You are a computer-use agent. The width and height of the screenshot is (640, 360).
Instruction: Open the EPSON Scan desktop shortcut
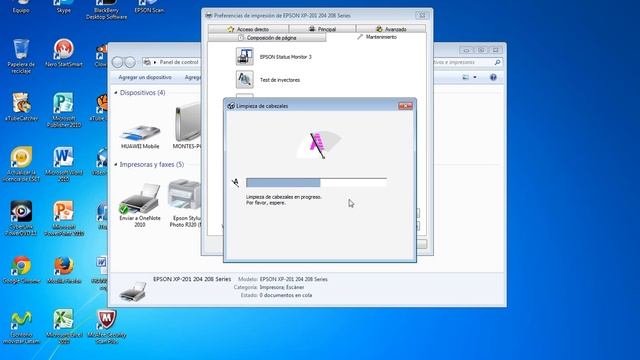(x=149, y=7)
